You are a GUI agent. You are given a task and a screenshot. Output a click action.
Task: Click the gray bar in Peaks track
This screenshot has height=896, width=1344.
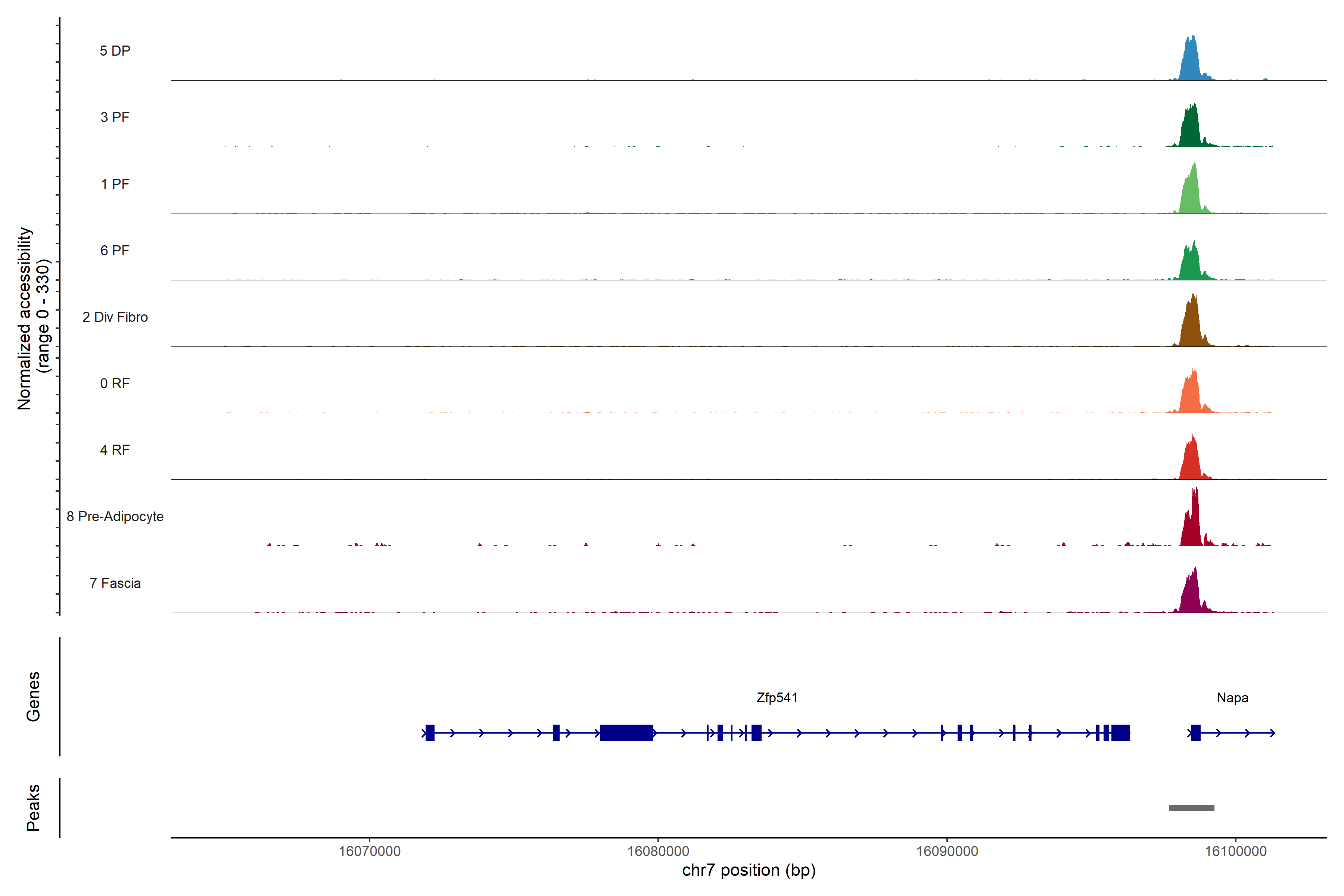point(1191,808)
